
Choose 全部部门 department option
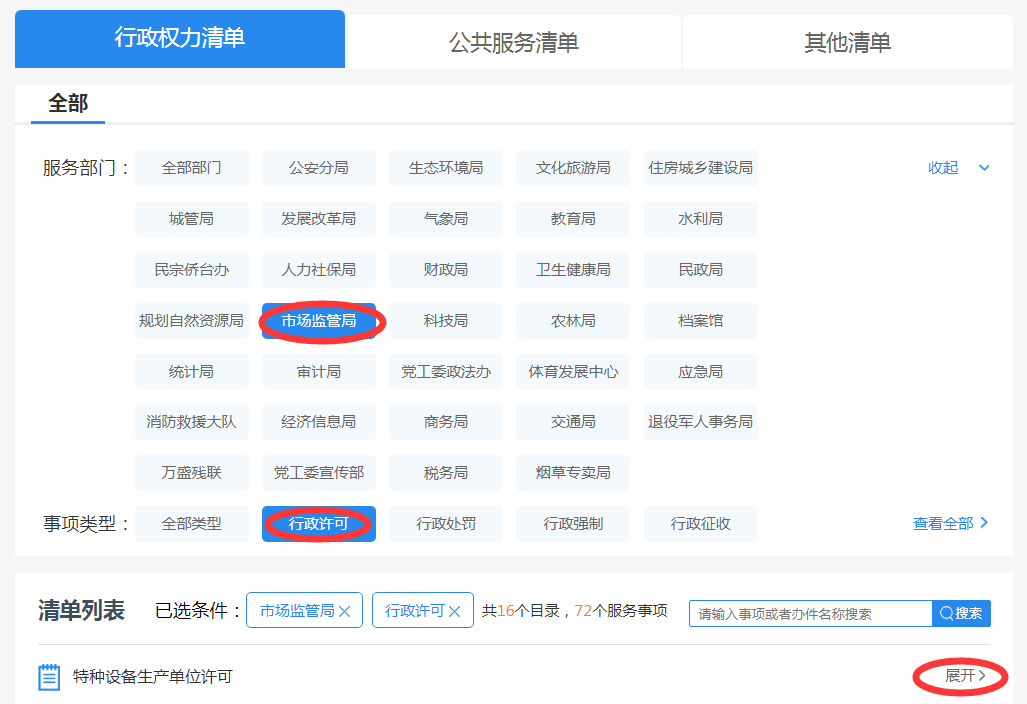[x=192, y=168]
